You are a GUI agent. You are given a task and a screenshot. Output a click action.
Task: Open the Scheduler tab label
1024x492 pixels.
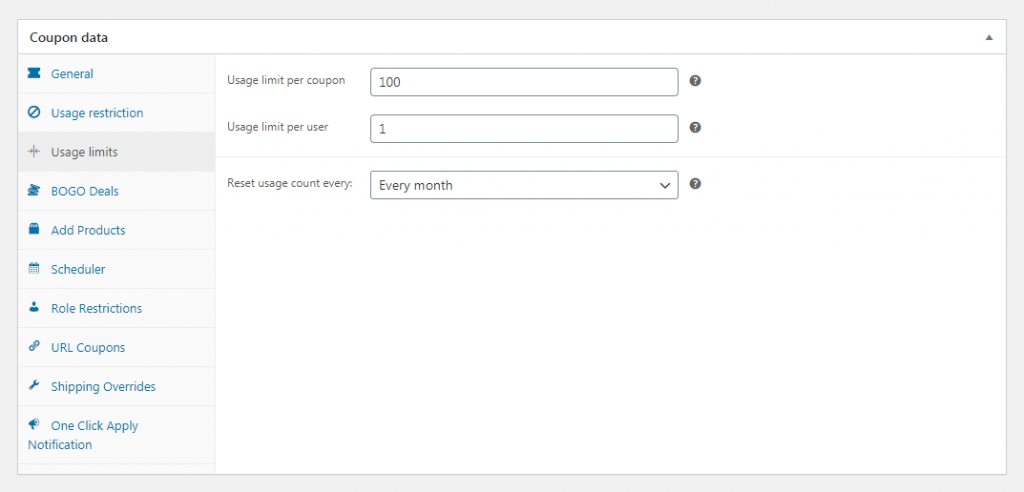click(78, 269)
